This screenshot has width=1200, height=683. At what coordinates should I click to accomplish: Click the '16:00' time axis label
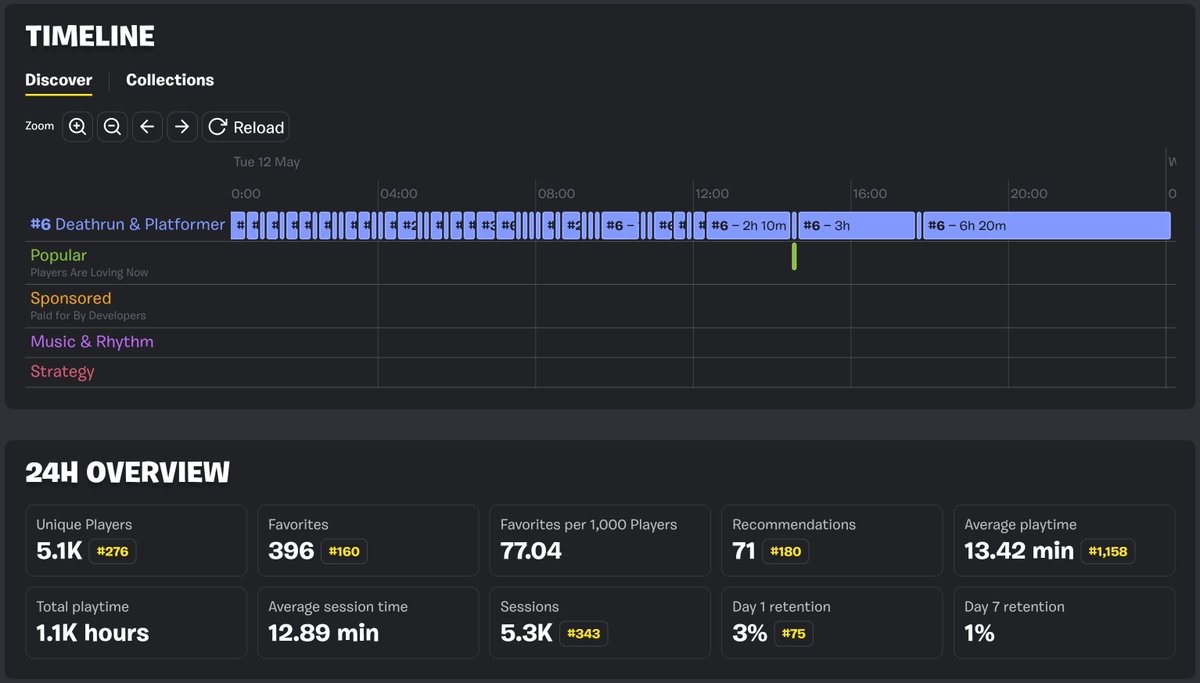870,194
